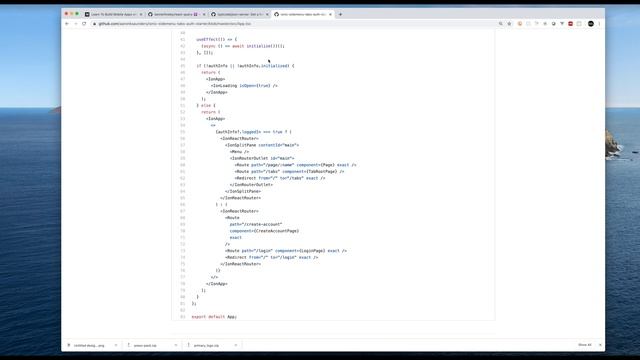This screenshot has width=640, height=360.
Task: Open the black profile avatar menu
Action: (591, 24)
